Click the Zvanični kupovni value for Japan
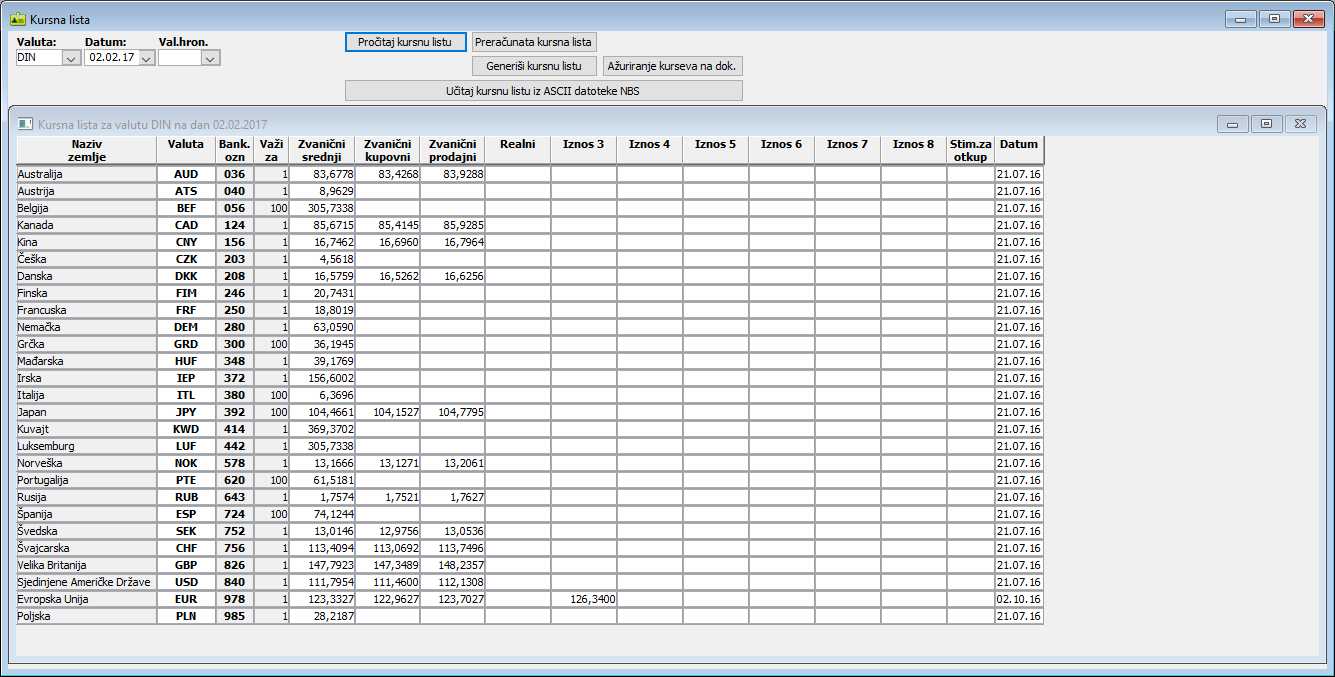Screen dimensions: 1335x677 387,412
